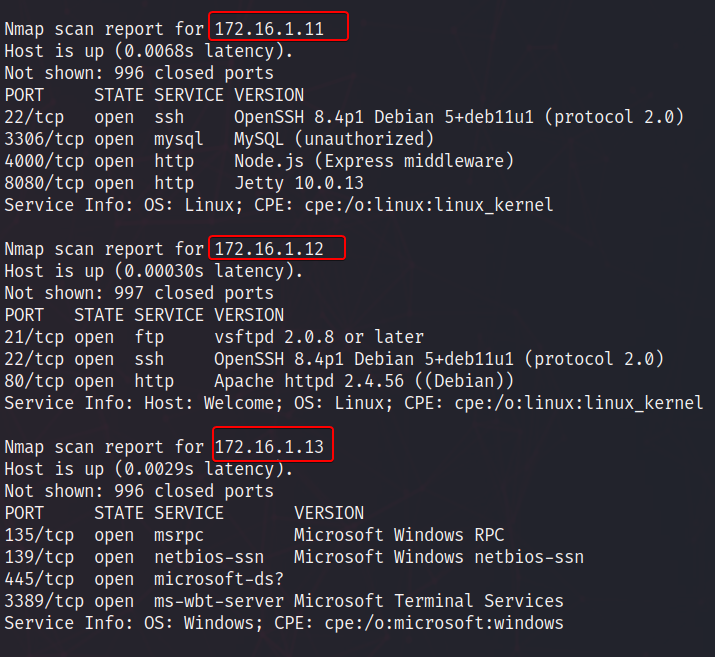Click the highlighted IP address 172.16.1.13

pos(272,446)
